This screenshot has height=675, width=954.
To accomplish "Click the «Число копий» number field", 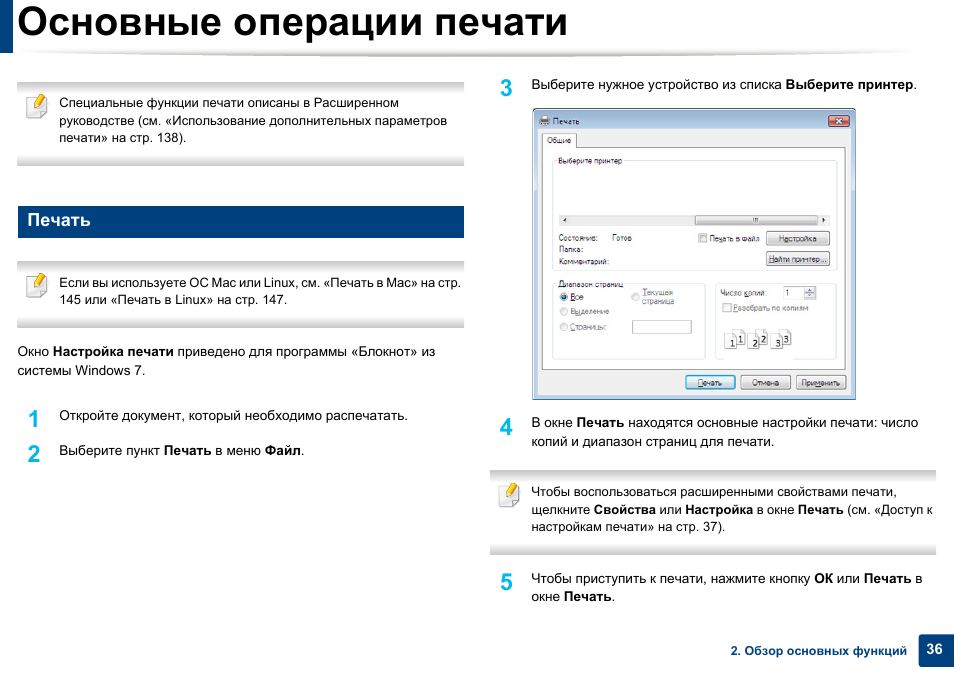I will (x=793, y=293).
